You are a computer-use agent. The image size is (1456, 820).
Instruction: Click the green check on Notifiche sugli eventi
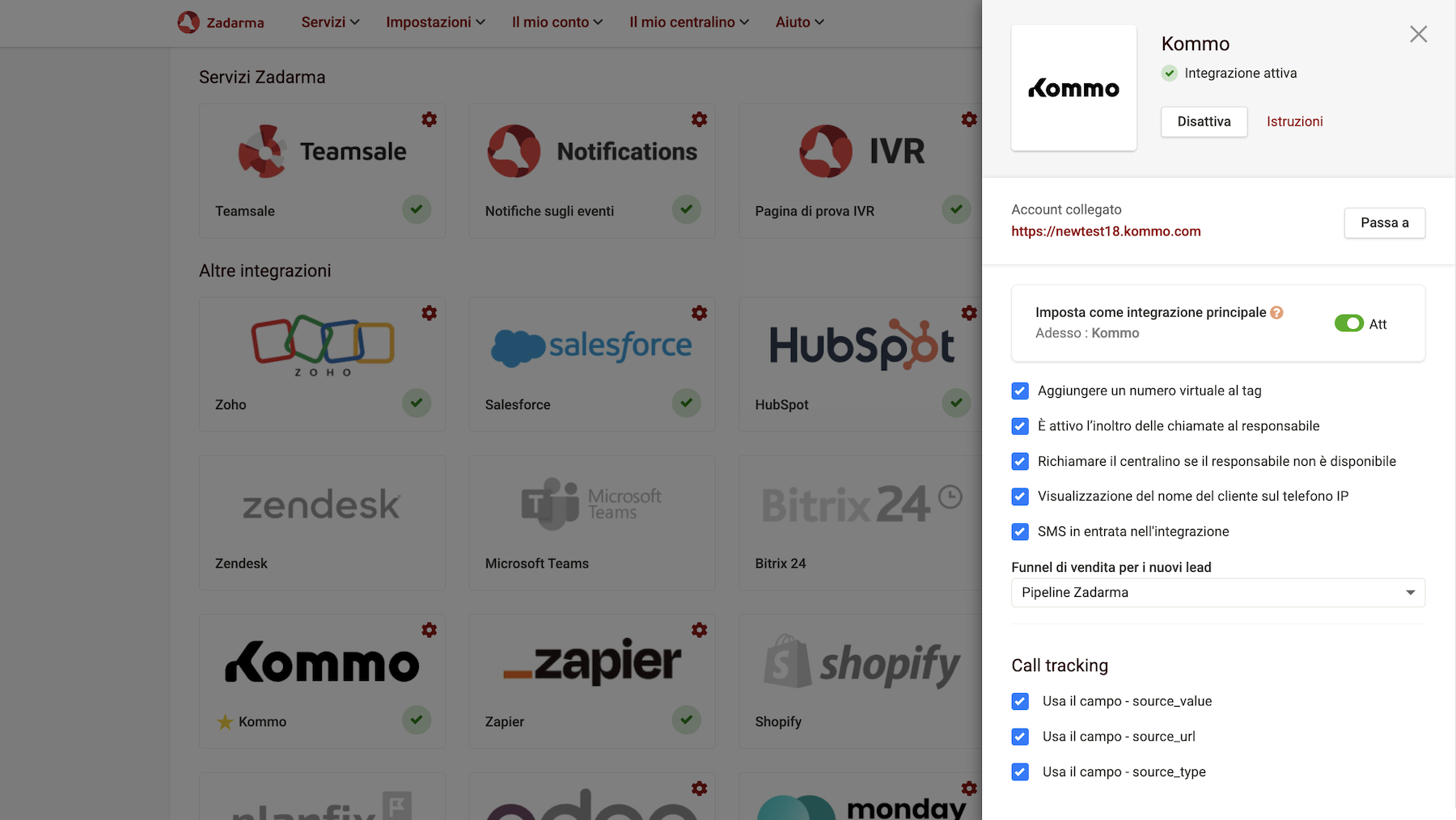click(687, 209)
